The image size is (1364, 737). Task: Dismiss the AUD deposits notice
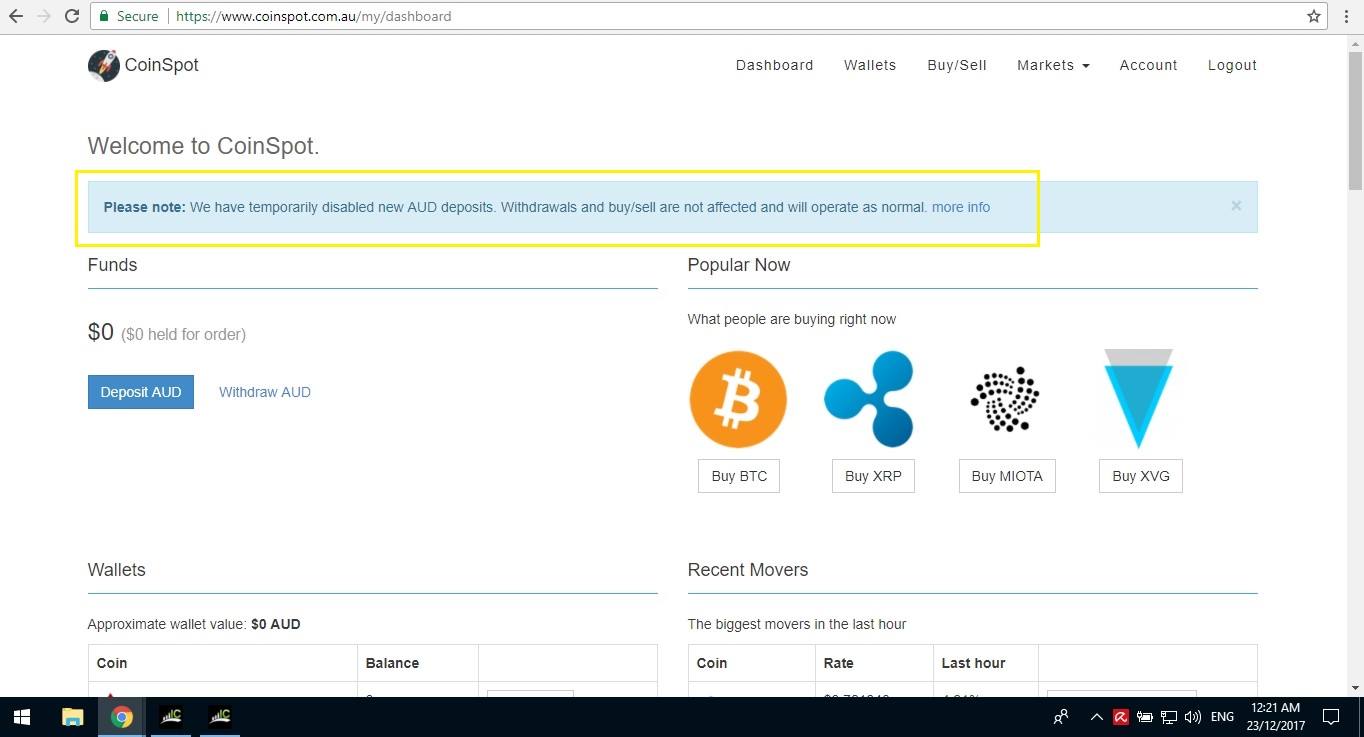1236,206
